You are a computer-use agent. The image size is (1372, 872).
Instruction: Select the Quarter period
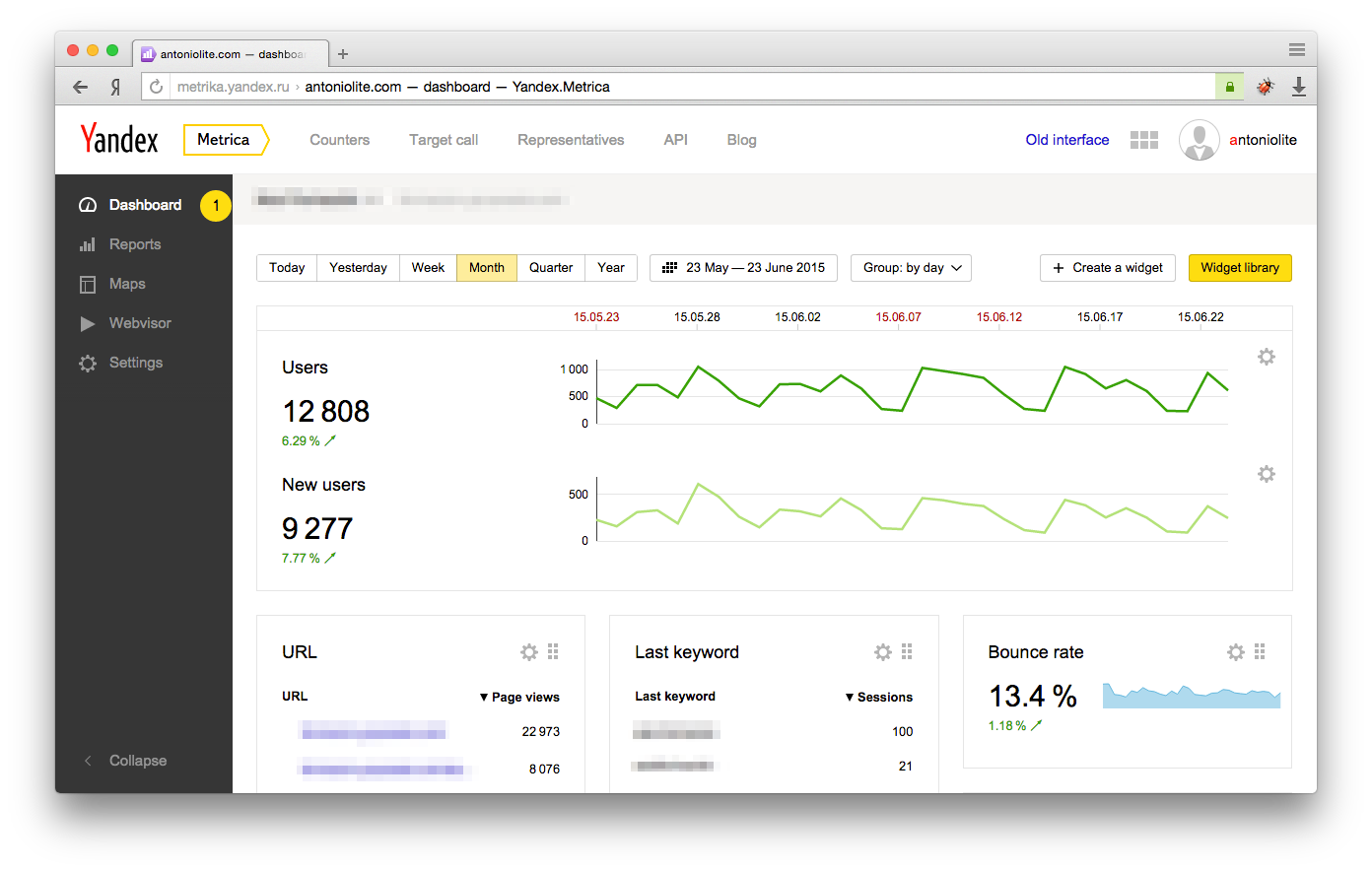(x=551, y=268)
